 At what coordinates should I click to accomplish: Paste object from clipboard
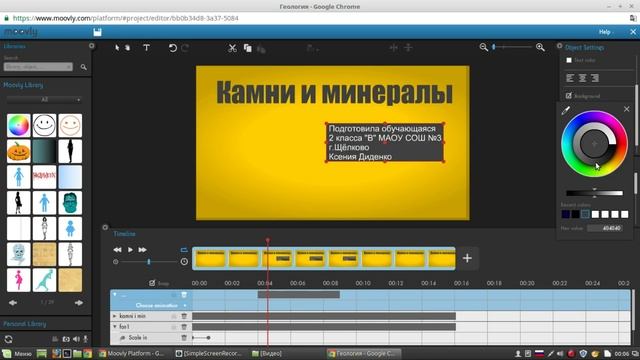(x=261, y=49)
